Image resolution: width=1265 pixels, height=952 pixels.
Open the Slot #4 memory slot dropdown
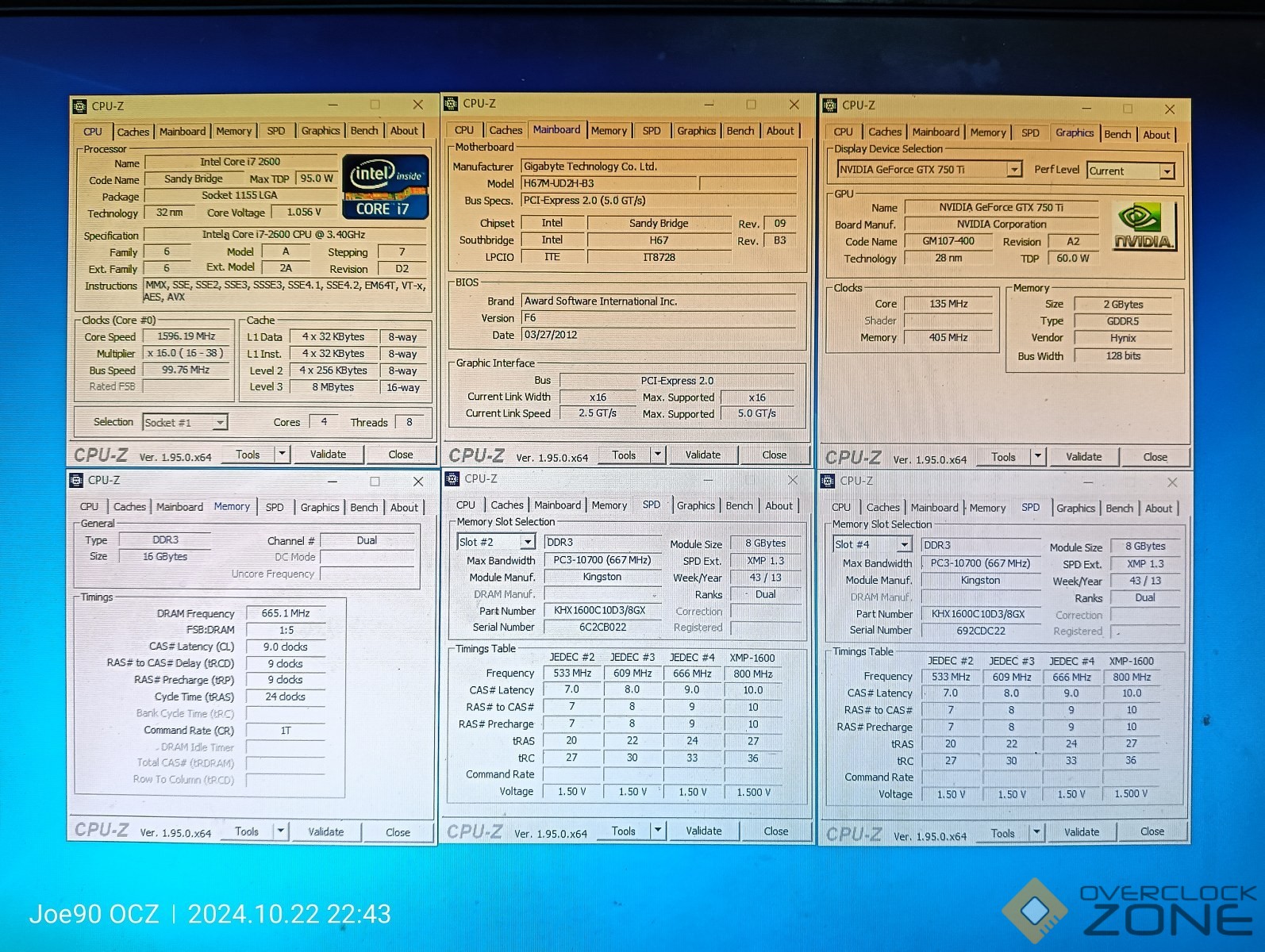[x=904, y=545]
